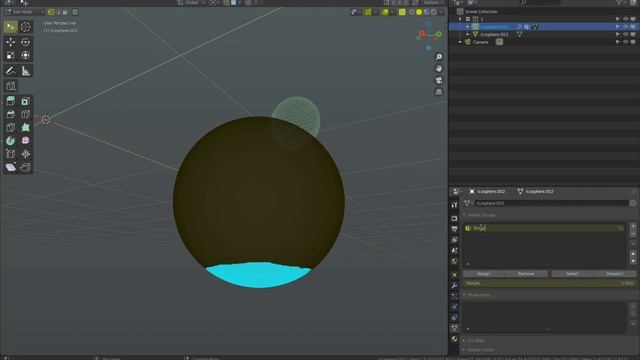Viewport: 640px width, 360px height.
Task: Expand the Camera row in outliner
Action: click(x=460, y=42)
